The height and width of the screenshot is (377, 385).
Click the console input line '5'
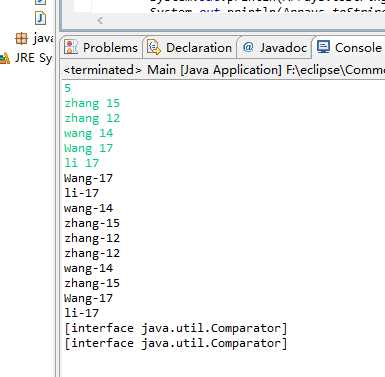pyautogui.click(x=68, y=88)
